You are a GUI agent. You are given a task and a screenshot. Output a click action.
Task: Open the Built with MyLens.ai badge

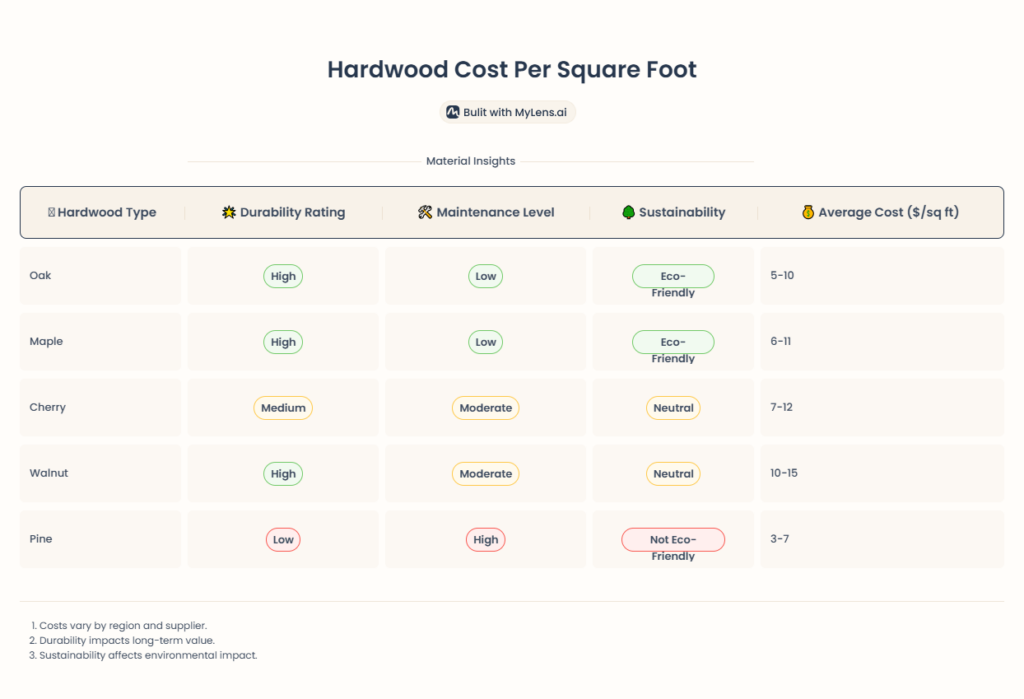pyautogui.click(x=507, y=112)
